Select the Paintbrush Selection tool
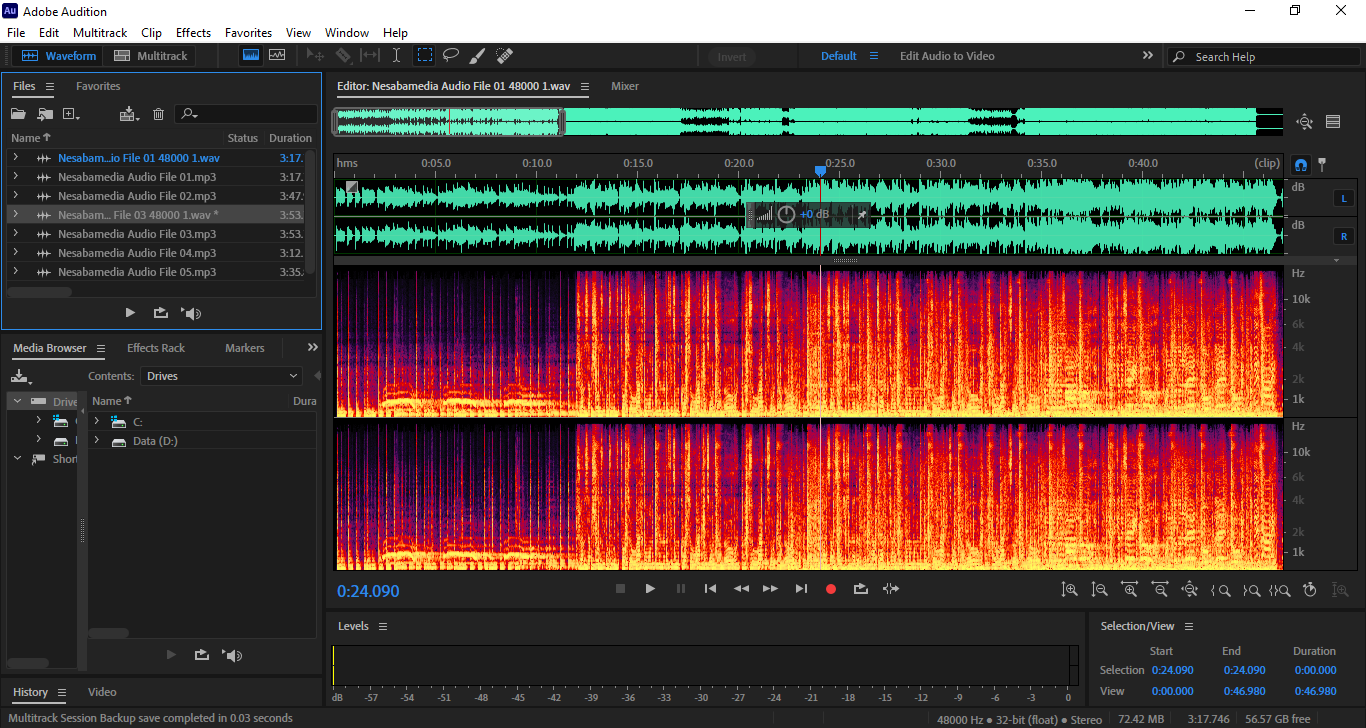 (x=478, y=56)
